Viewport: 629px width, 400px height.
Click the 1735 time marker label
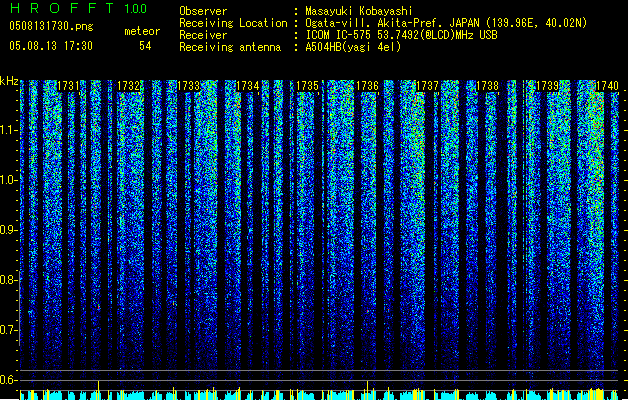(x=308, y=86)
